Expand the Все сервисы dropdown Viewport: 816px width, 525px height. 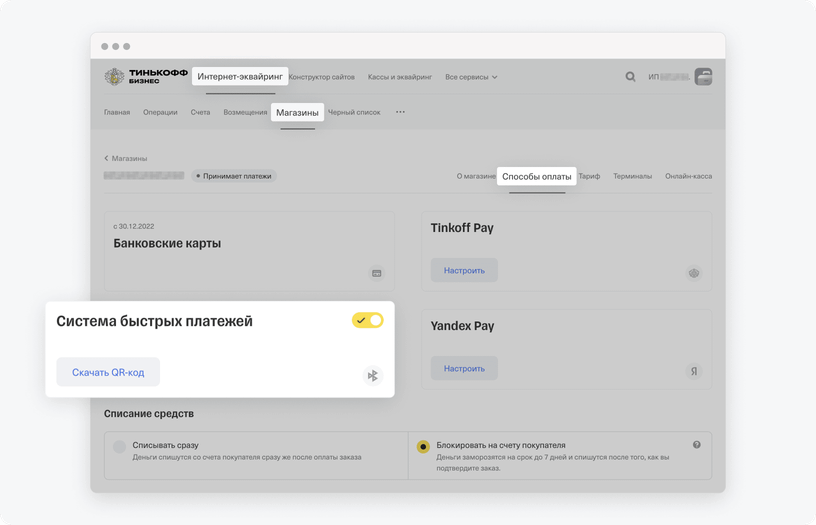point(471,77)
